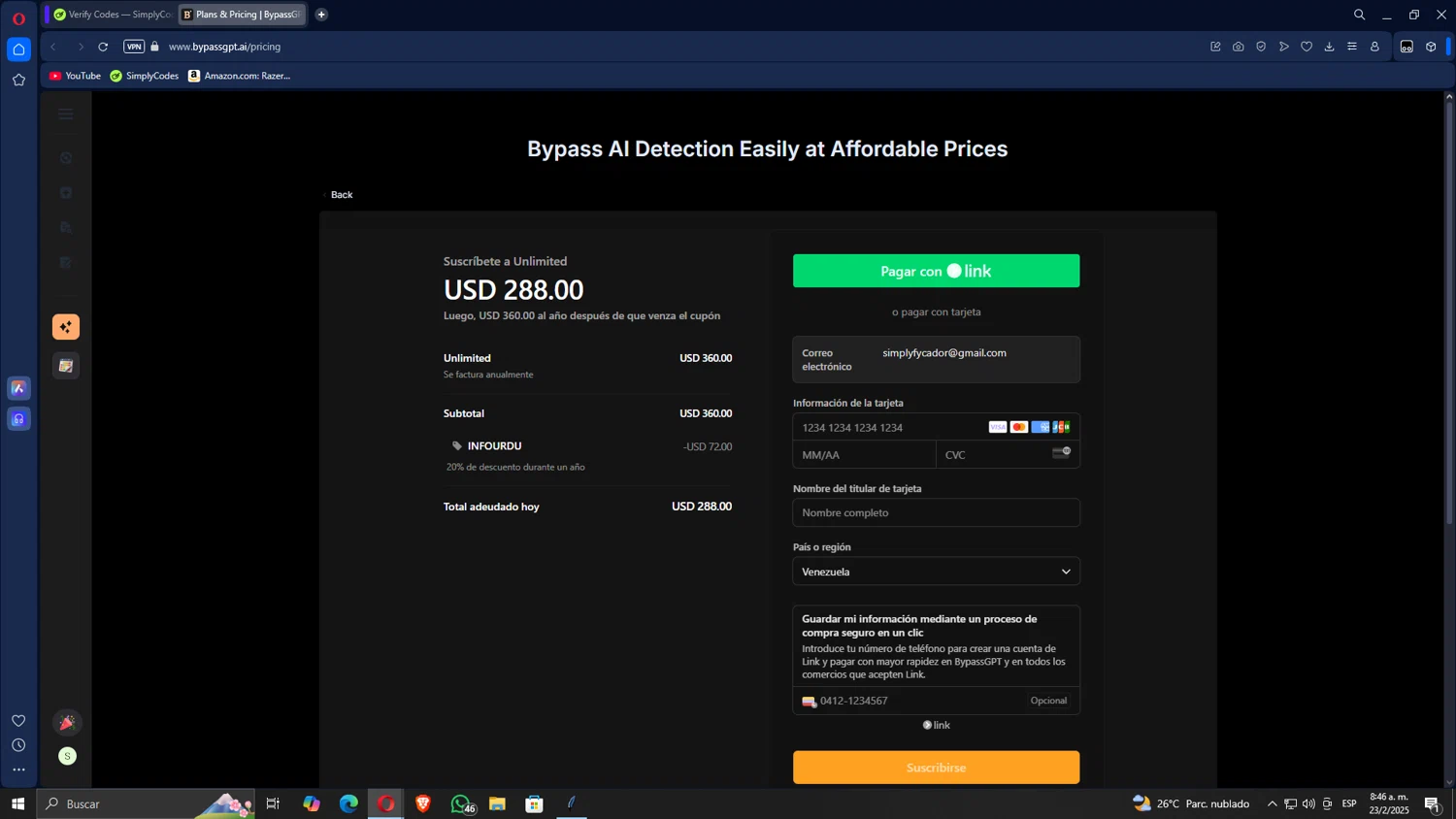Reload the current page
1456x819 pixels.
pos(103,47)
